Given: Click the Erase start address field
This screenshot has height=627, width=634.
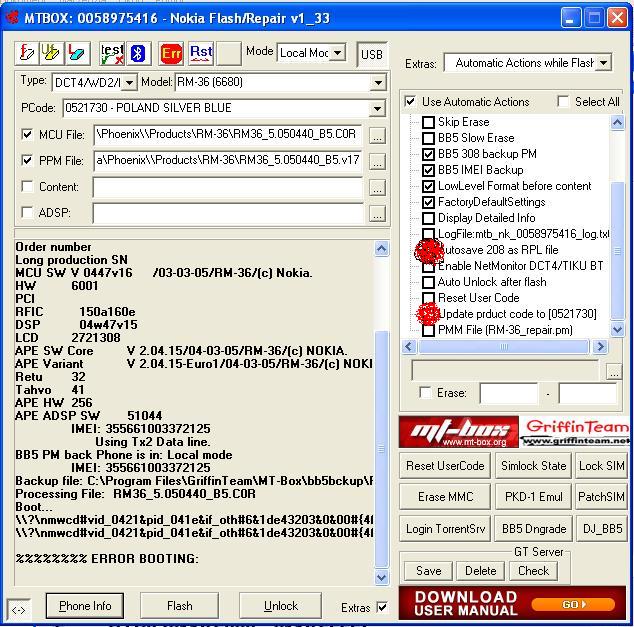Looking at the screenshot, I should pyautogui.click(x=509, y=393).
